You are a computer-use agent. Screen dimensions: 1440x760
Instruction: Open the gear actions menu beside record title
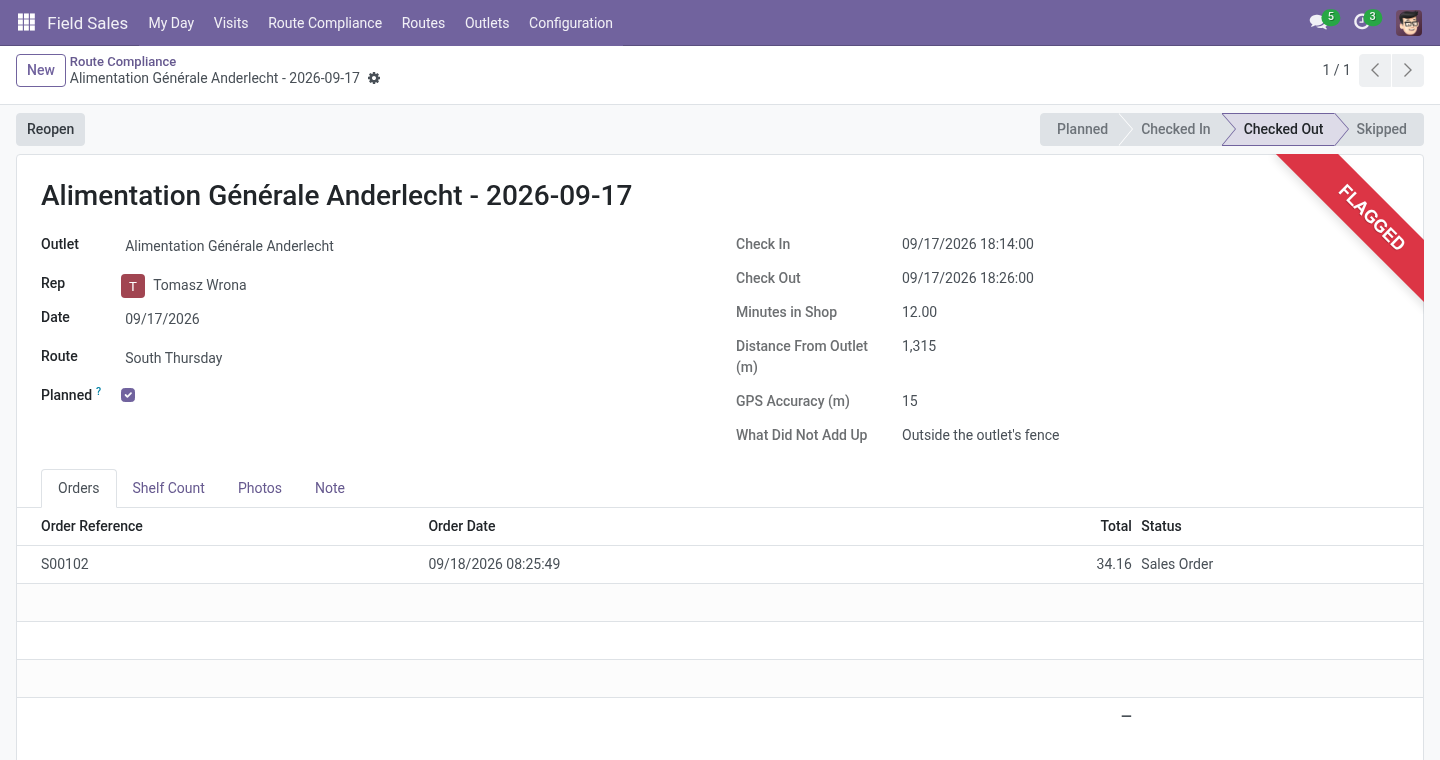coord(374,78)
